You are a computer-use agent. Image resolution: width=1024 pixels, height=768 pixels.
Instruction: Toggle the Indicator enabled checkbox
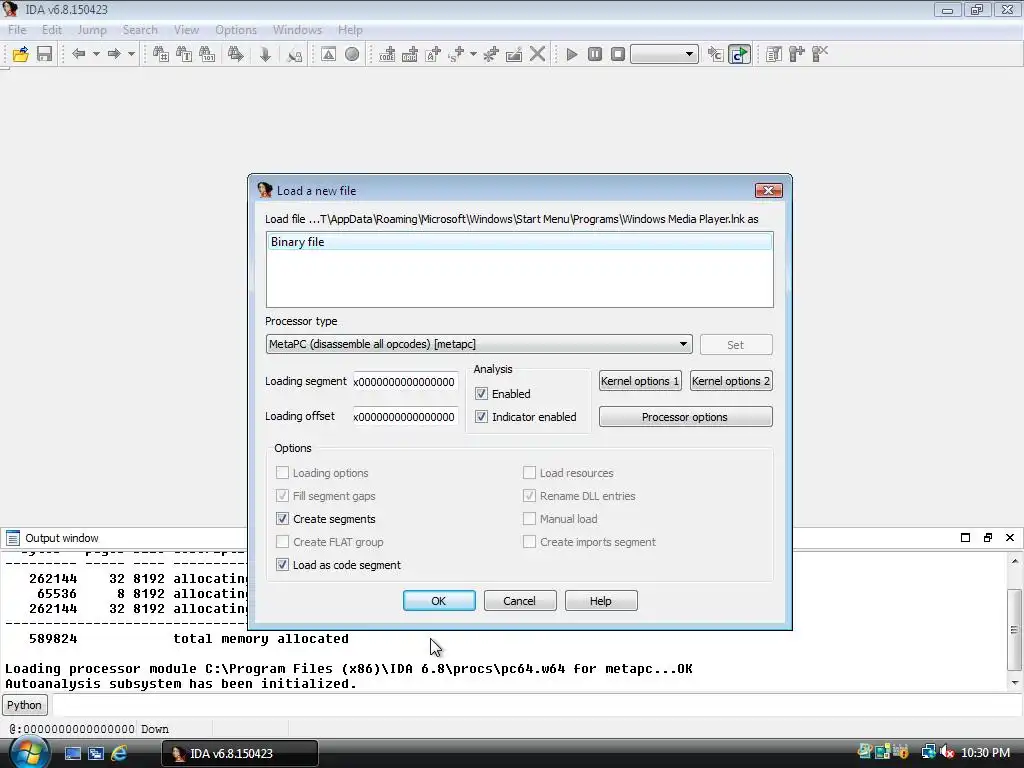[x=481, y=417]
